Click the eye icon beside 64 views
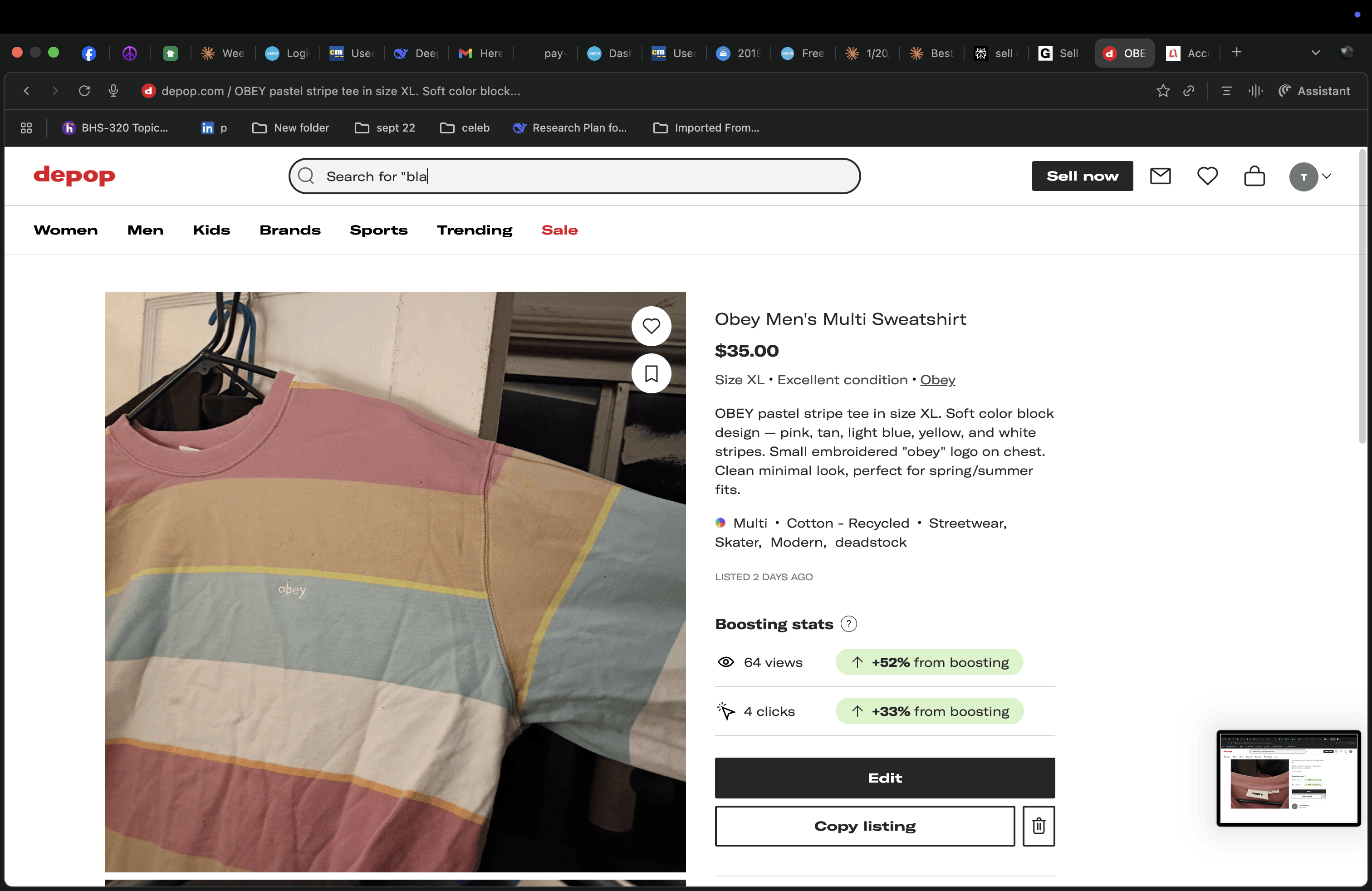This screenshot has width=1372, height=891. click(x=726, y=662)
